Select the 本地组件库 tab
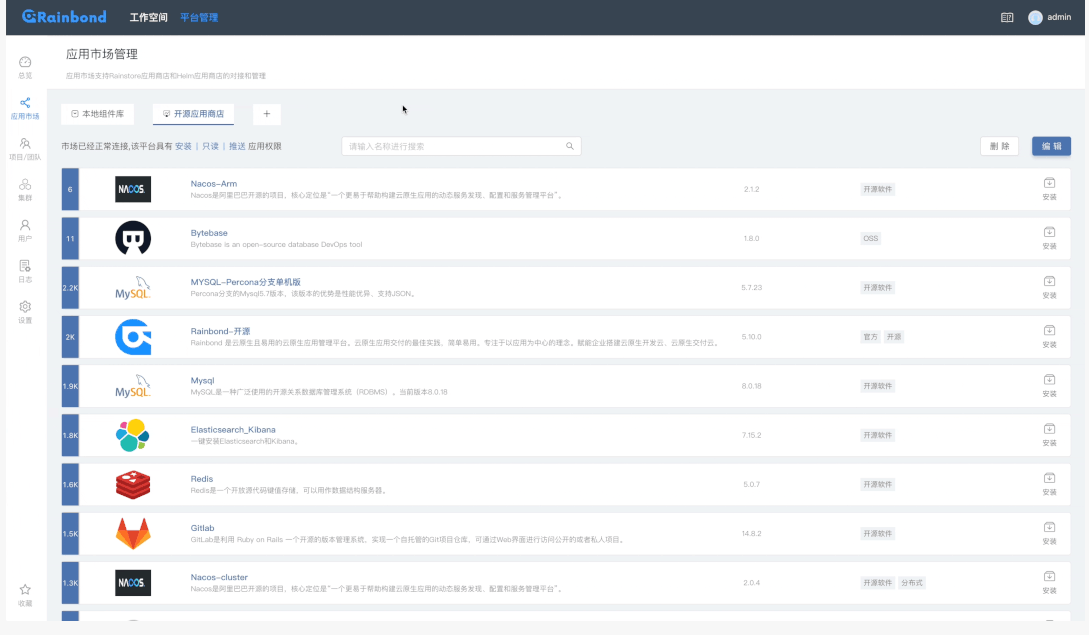 coord(97,114)
